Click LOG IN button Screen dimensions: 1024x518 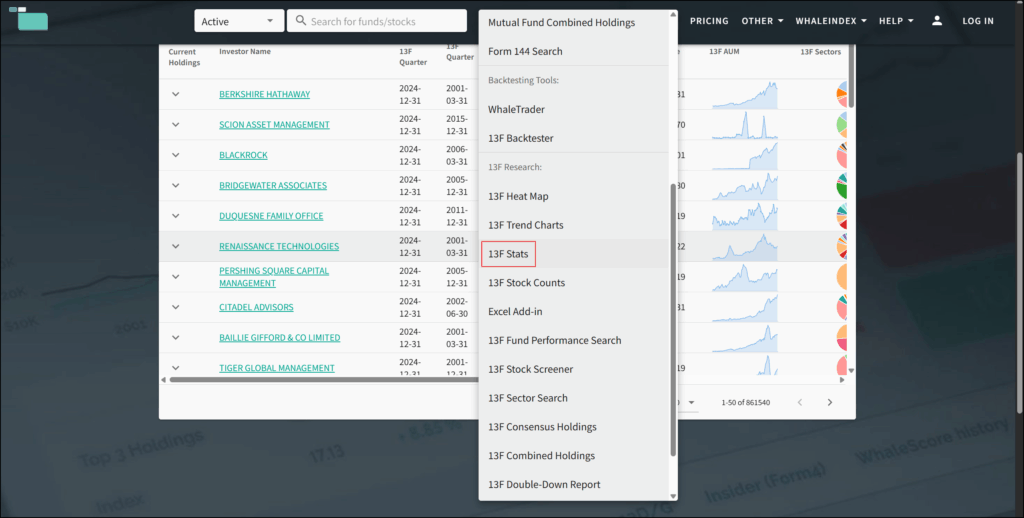tap(978, 21)
